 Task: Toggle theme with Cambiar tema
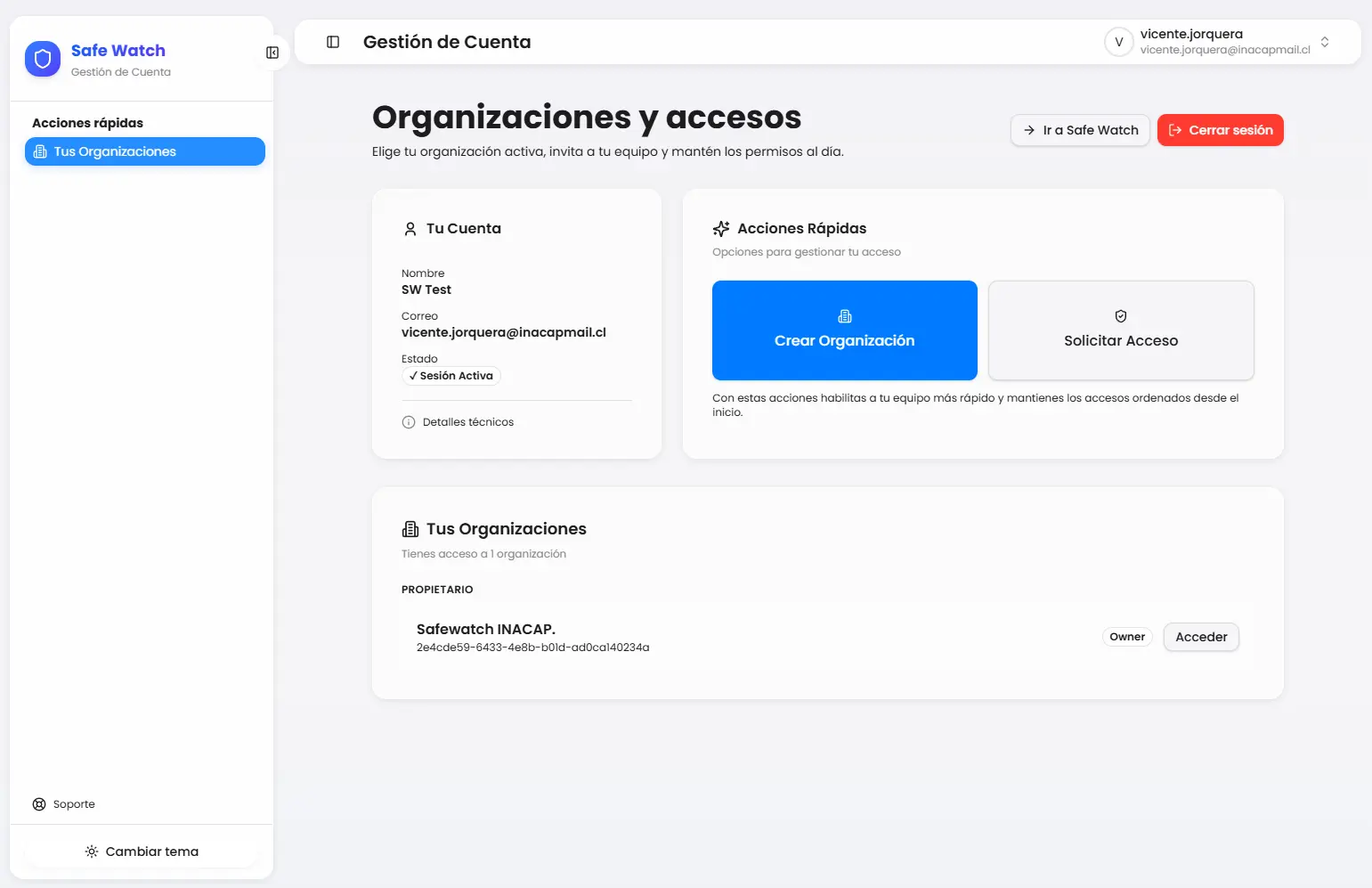click(x=142, y=851)
